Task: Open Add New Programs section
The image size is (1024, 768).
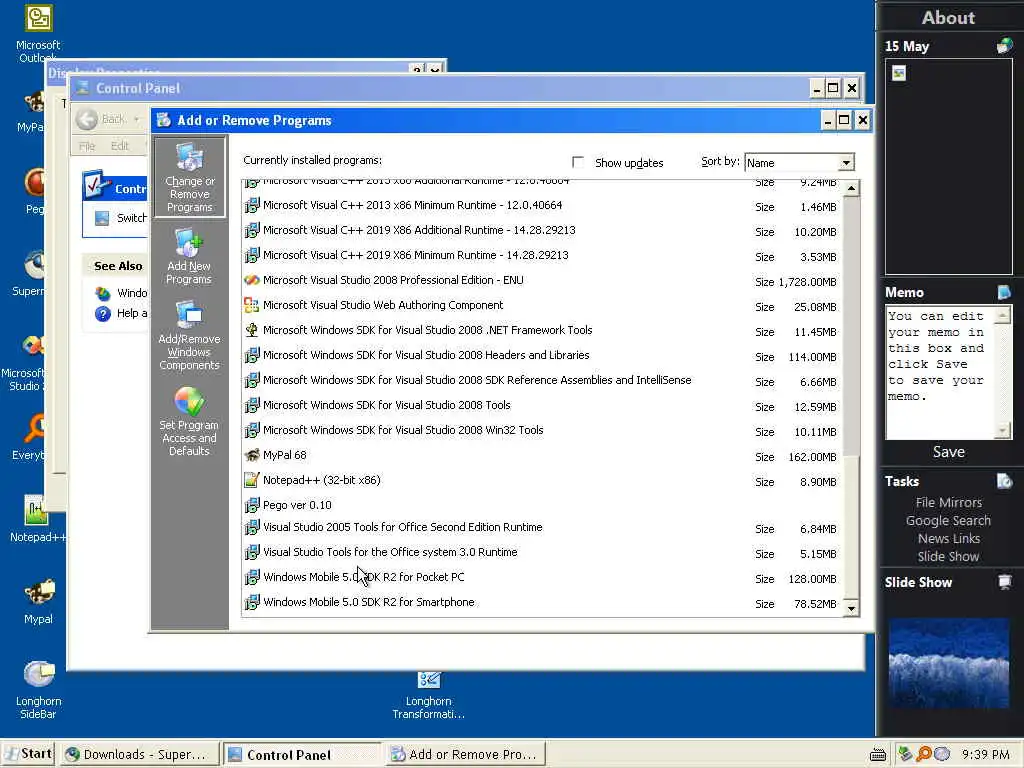Action: pos(189,257)
